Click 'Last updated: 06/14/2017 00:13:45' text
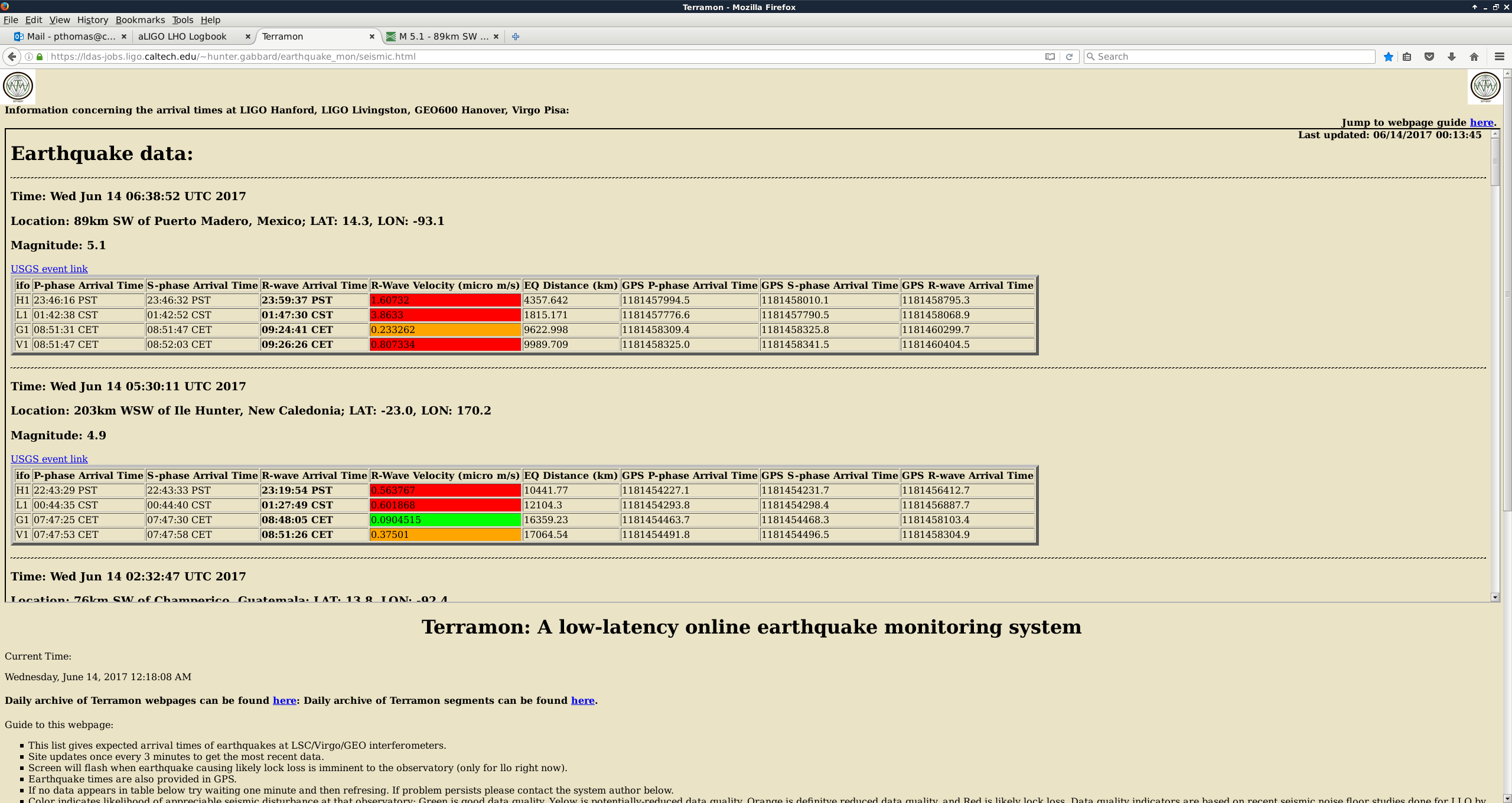The width and height of the screenshot is (1512, 803). tap(1389, 135)
